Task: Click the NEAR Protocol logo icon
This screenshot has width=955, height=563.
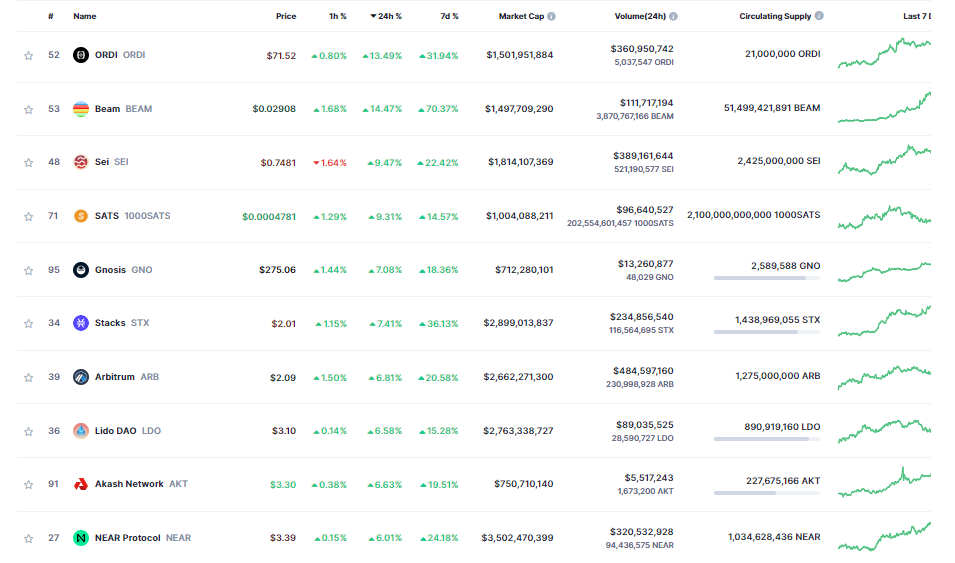Action: click(x=81, y=538)
